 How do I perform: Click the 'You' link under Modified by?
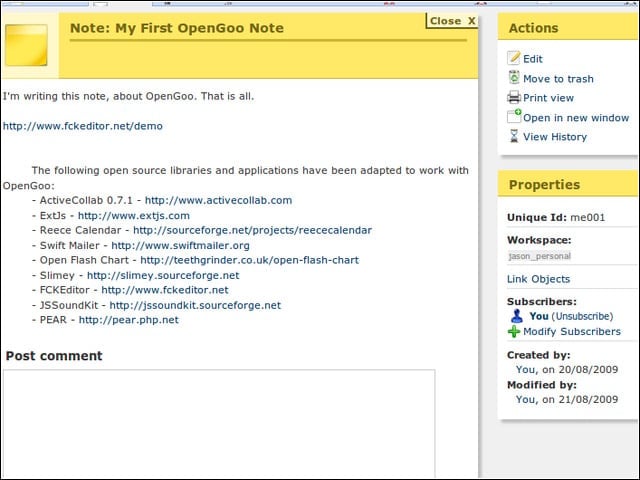pyautogui.click(x=526, y=399)
